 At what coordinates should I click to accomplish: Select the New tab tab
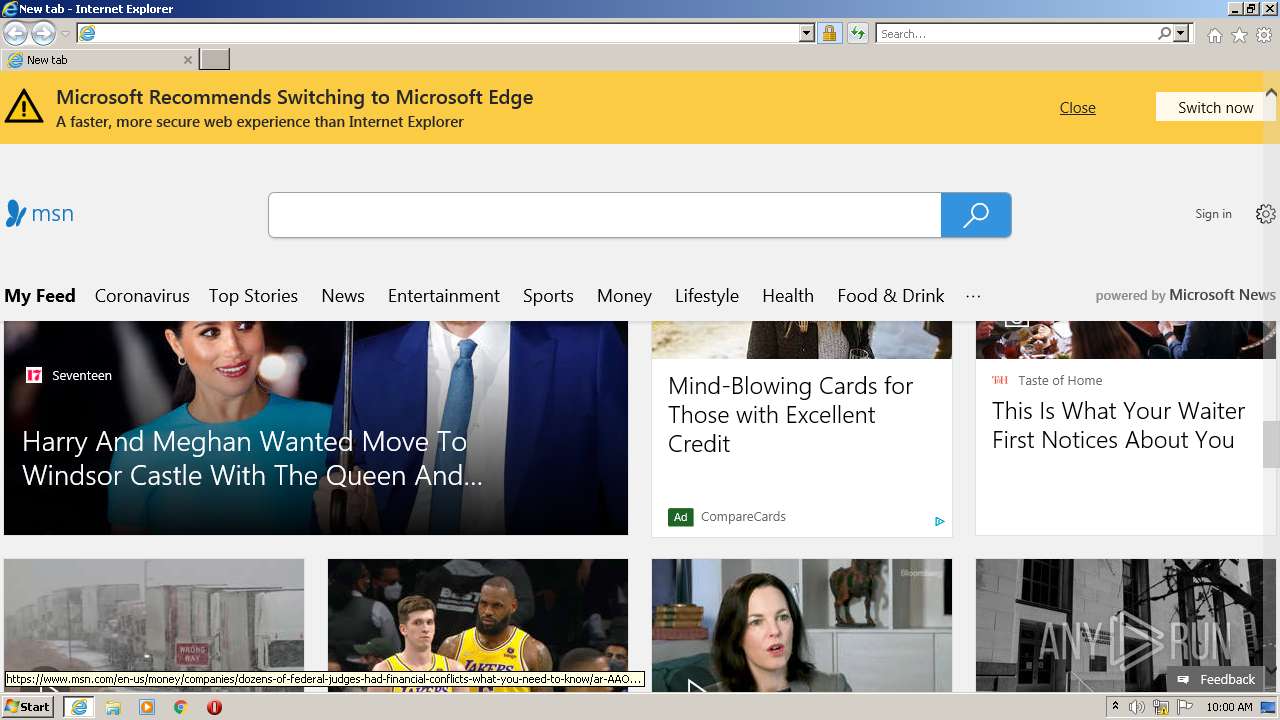[x=99, y=60]
